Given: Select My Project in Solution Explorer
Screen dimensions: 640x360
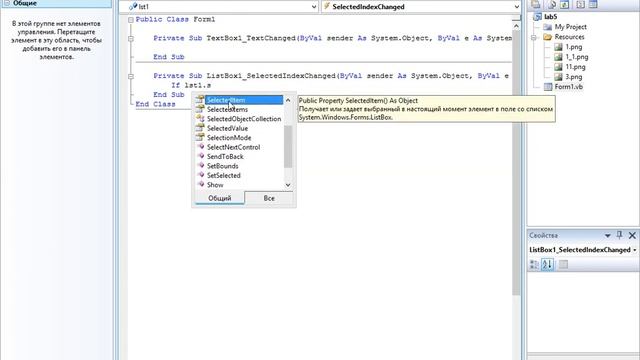Looking at the screenshot, I should [x=570, y=27].
